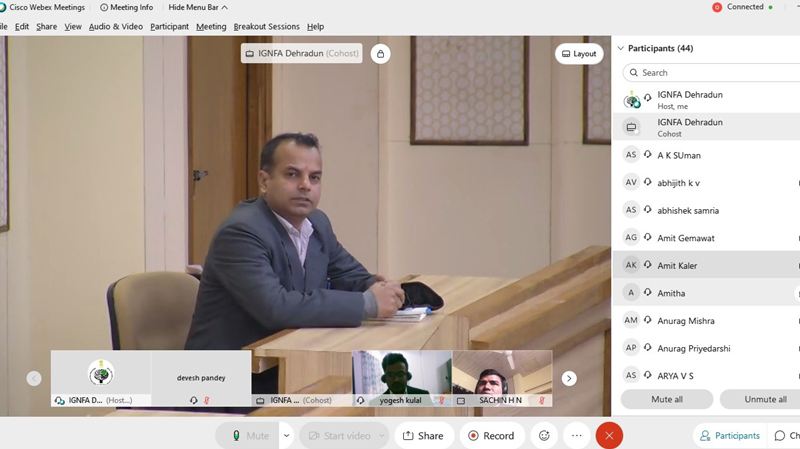Open the Breakout Sessions menu
The width and height of the screenshot is (800, 449).
click(x=266, y=26)
